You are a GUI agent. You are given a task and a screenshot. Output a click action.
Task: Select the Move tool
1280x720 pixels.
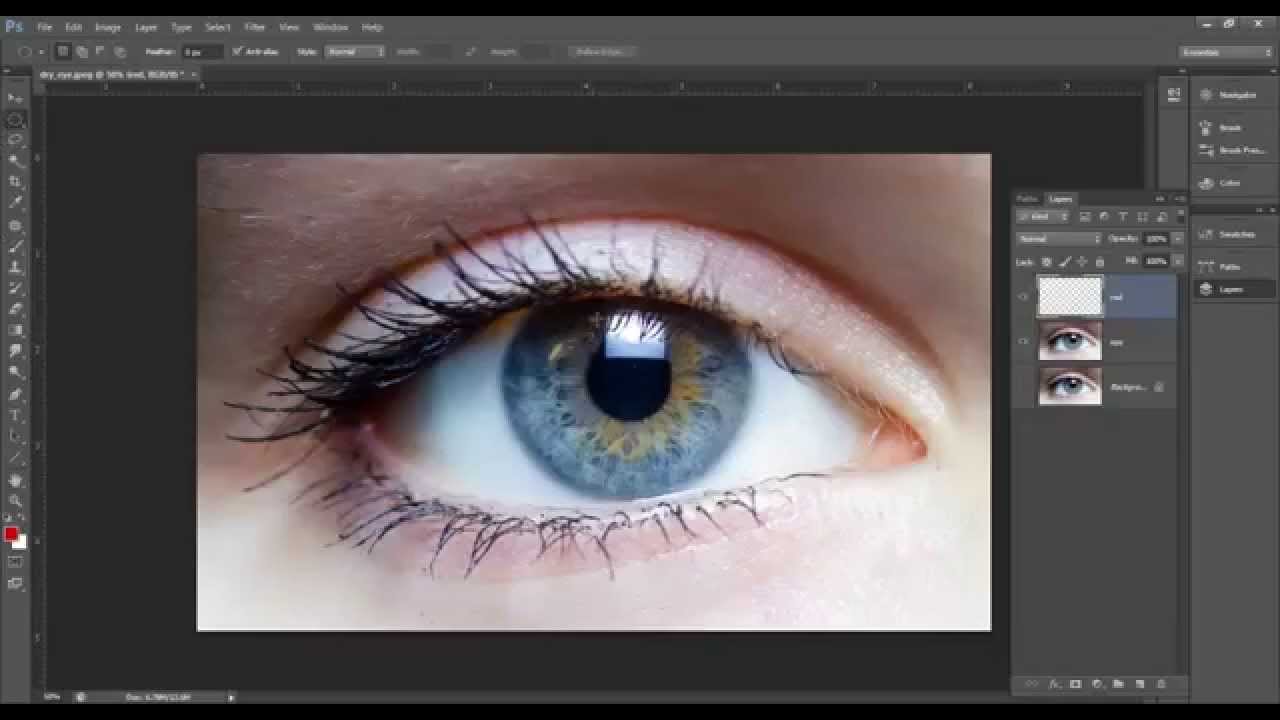[15, 97]
